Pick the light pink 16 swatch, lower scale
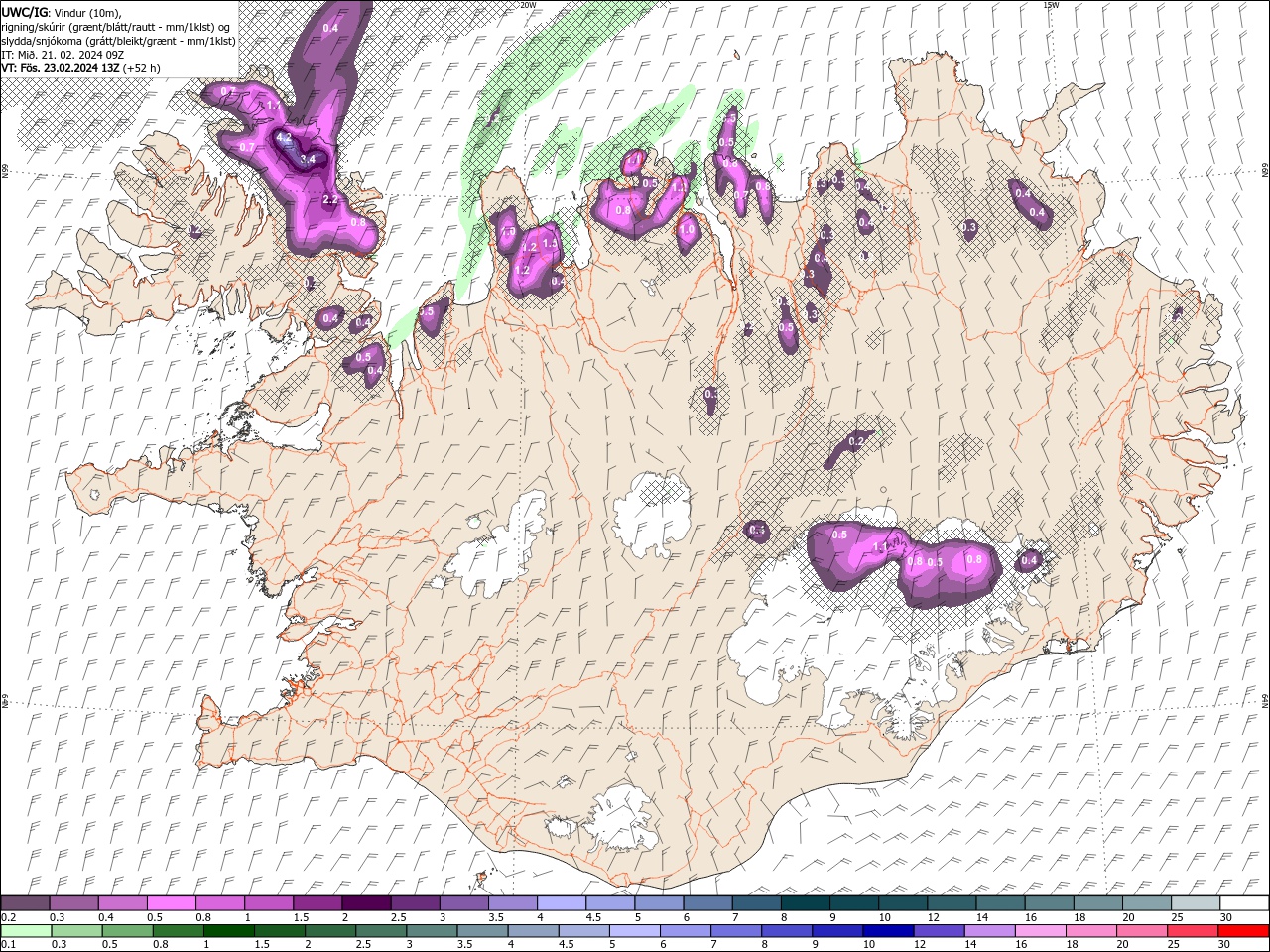The width and height of the screenshot is (1270, 952). [x=1041, y=931]
